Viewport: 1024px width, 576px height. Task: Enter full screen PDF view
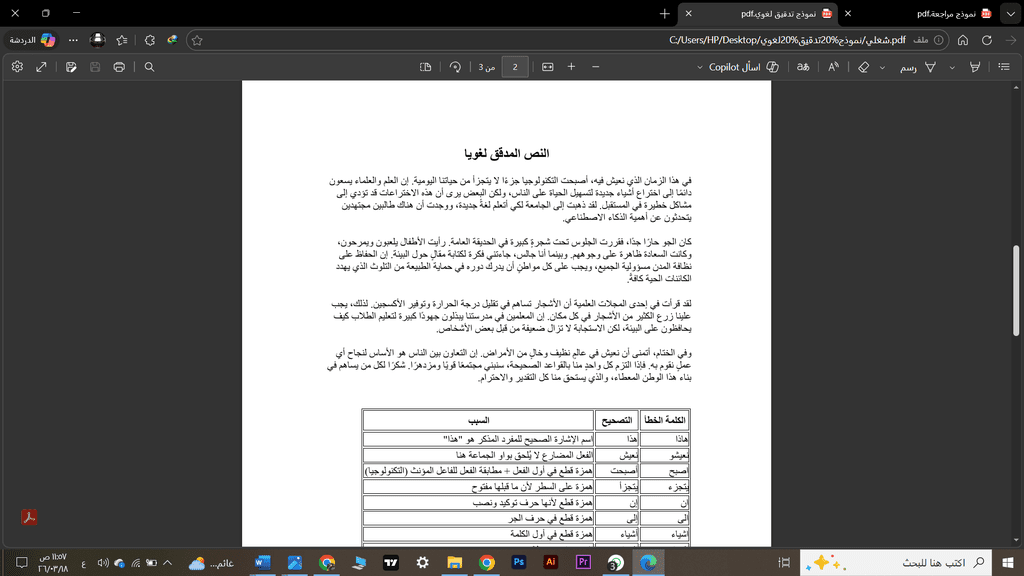(41, 67)
